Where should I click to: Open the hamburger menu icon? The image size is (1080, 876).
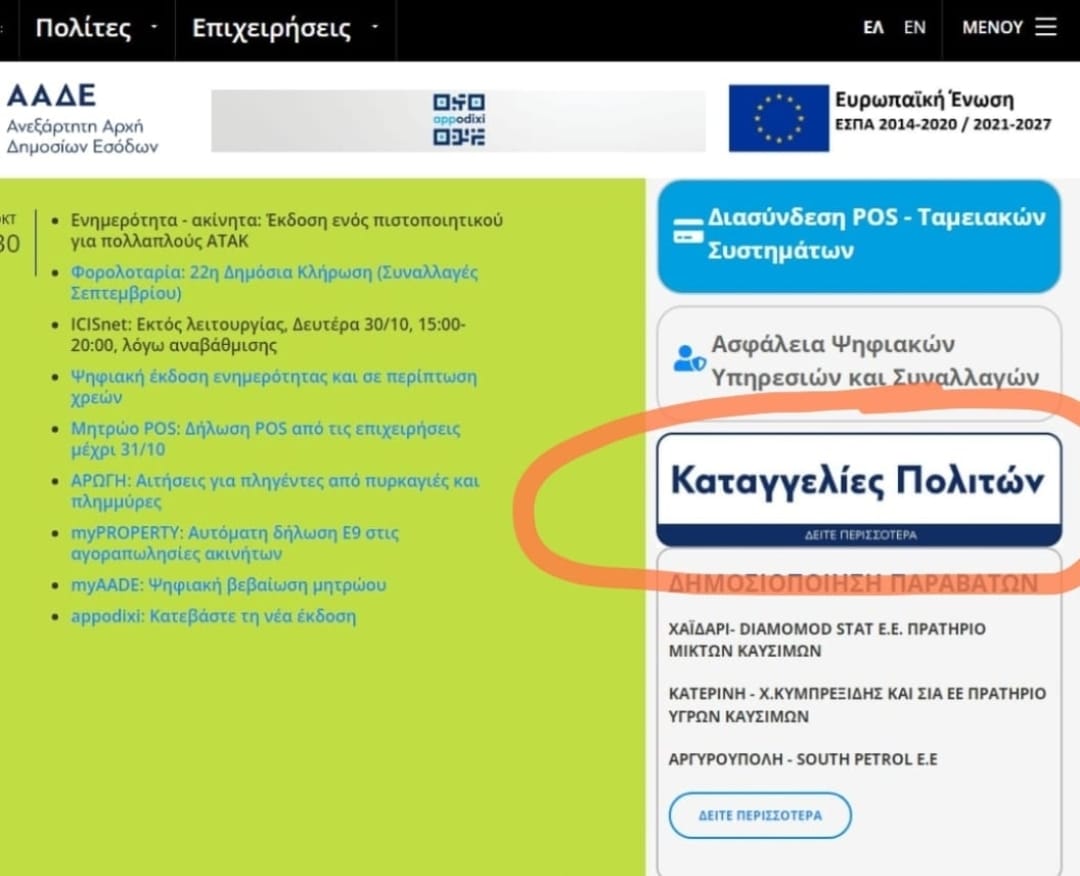[1045, 27]
